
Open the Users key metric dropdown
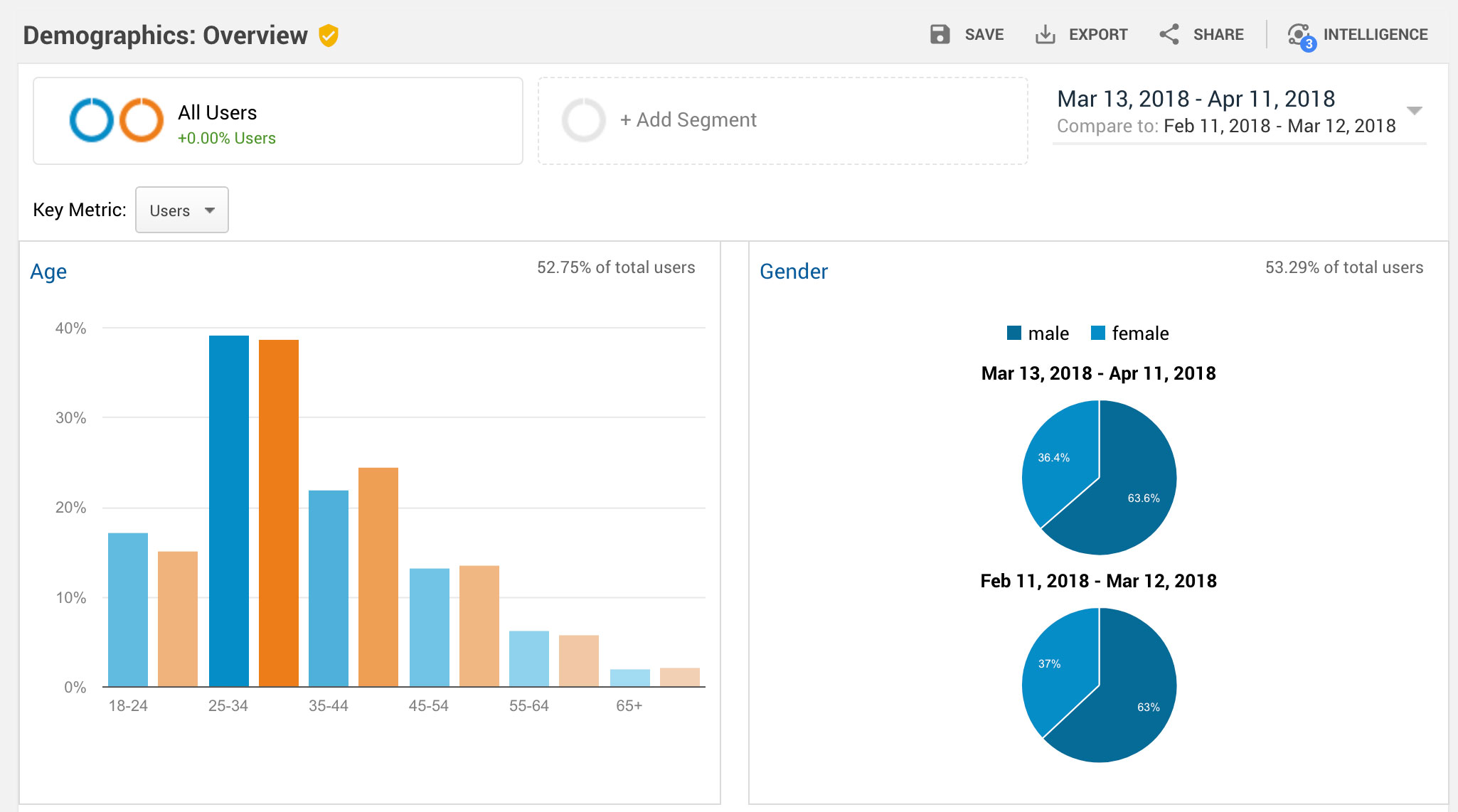182,210
